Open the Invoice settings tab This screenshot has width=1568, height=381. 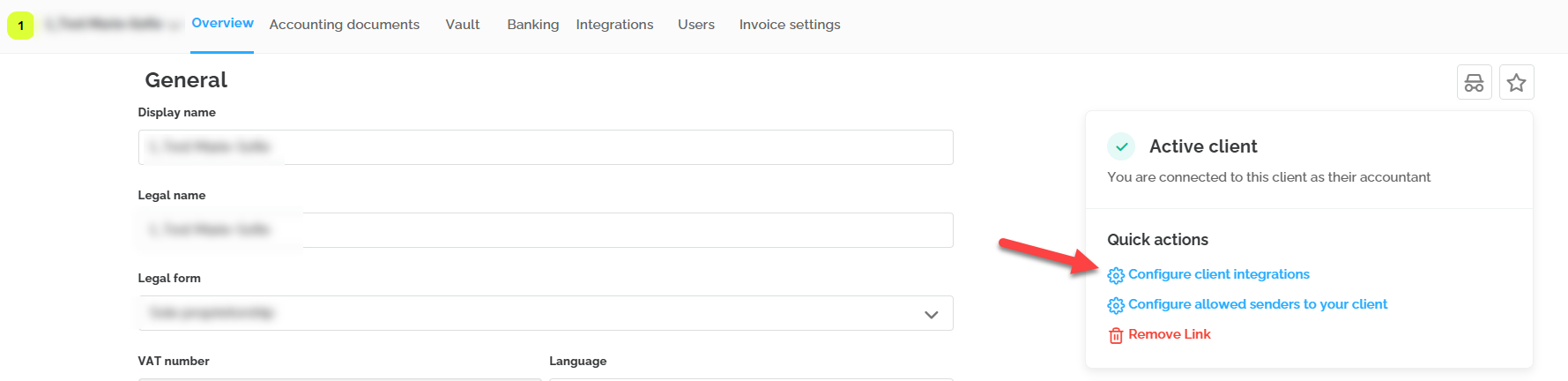(789, 25)
